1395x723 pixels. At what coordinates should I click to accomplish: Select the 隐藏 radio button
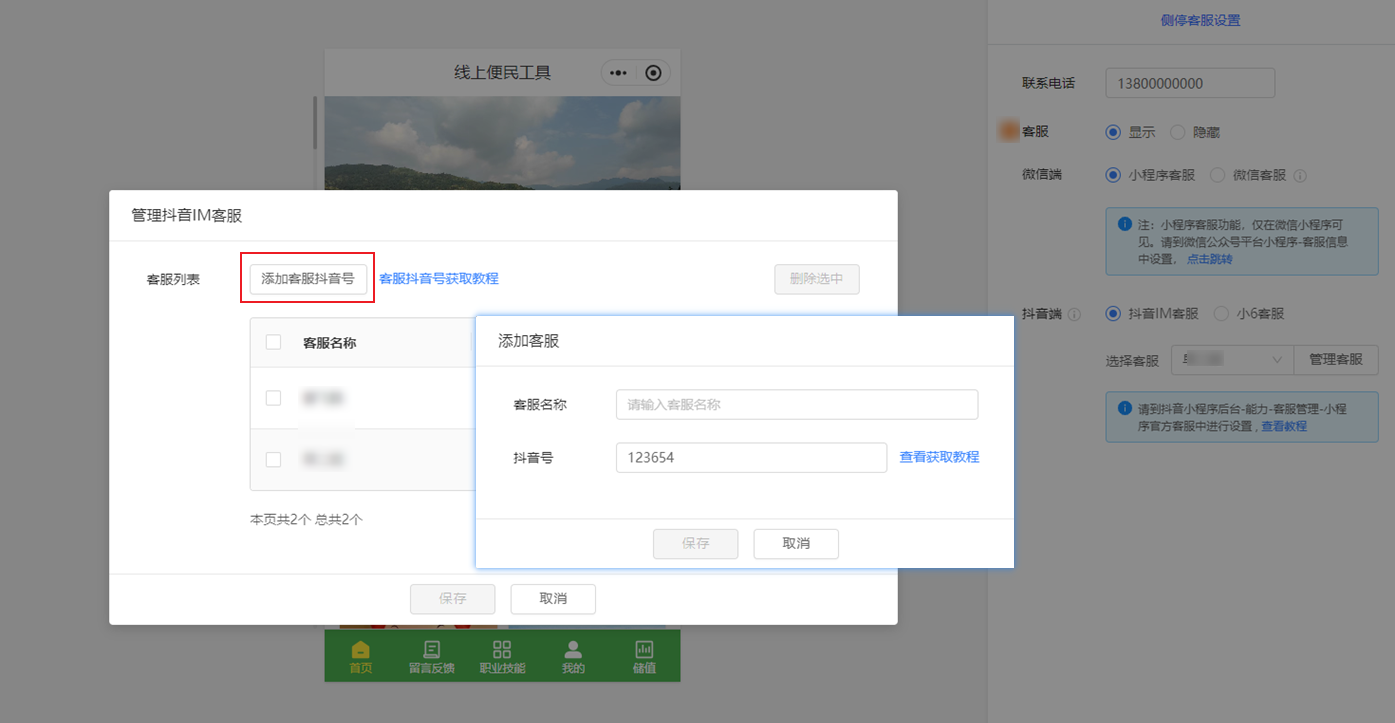click(1177, 132)
